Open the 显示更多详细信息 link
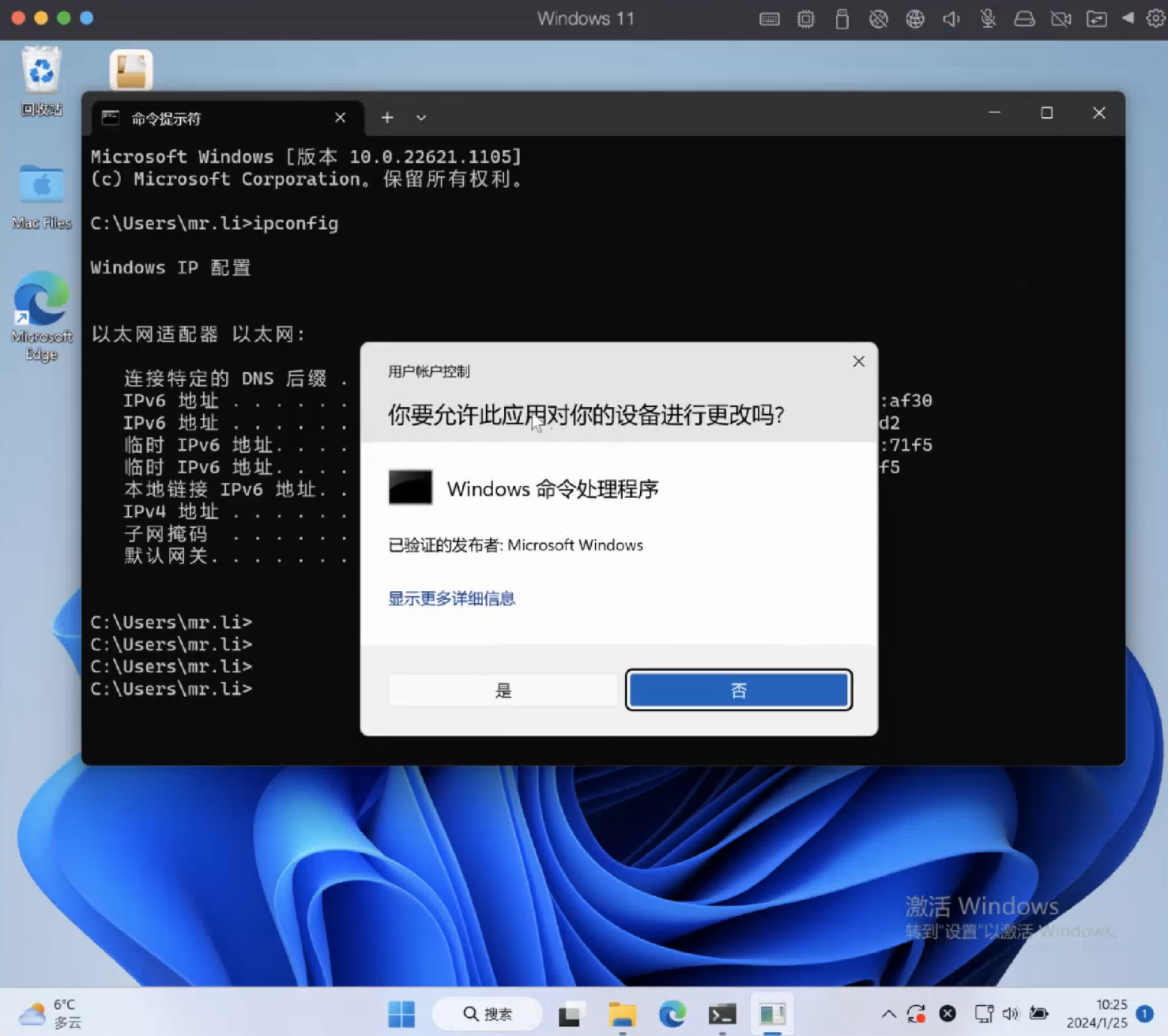 tap(451, 598)
